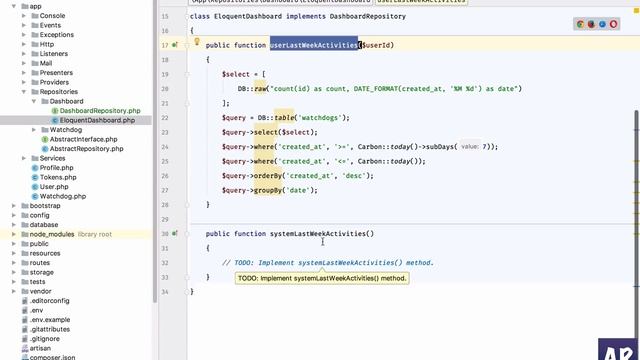Click the 'value:' inlay hint in subDays

[x=470, y=147]
